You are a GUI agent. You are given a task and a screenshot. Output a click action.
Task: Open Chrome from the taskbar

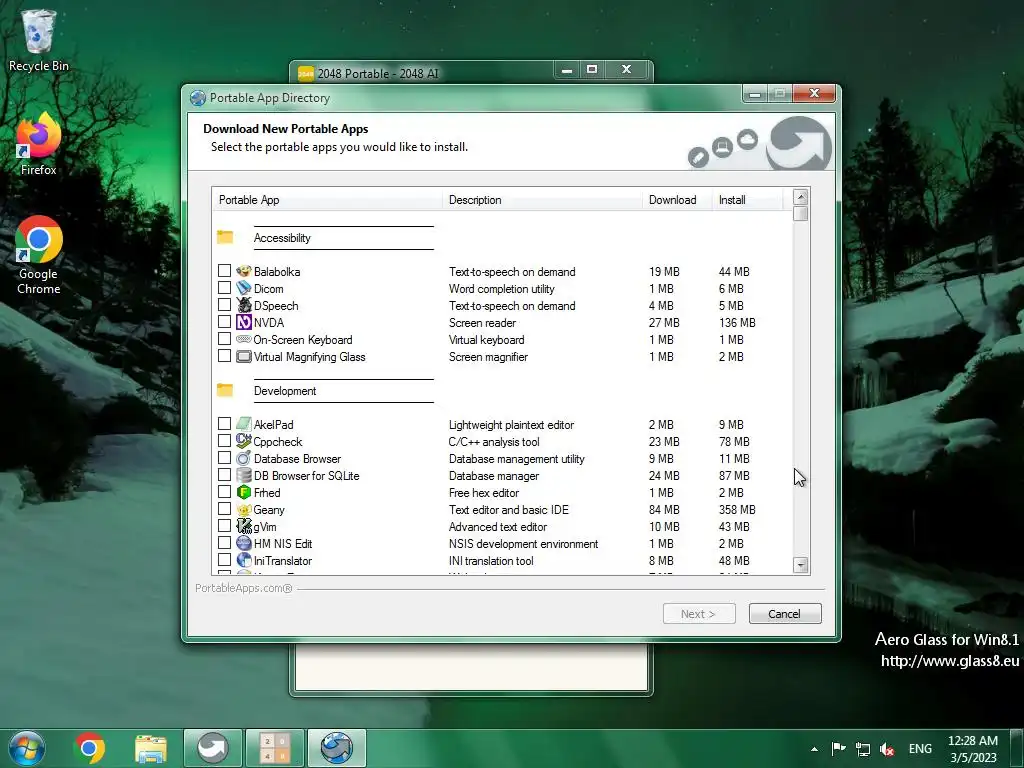click(90, 748)
